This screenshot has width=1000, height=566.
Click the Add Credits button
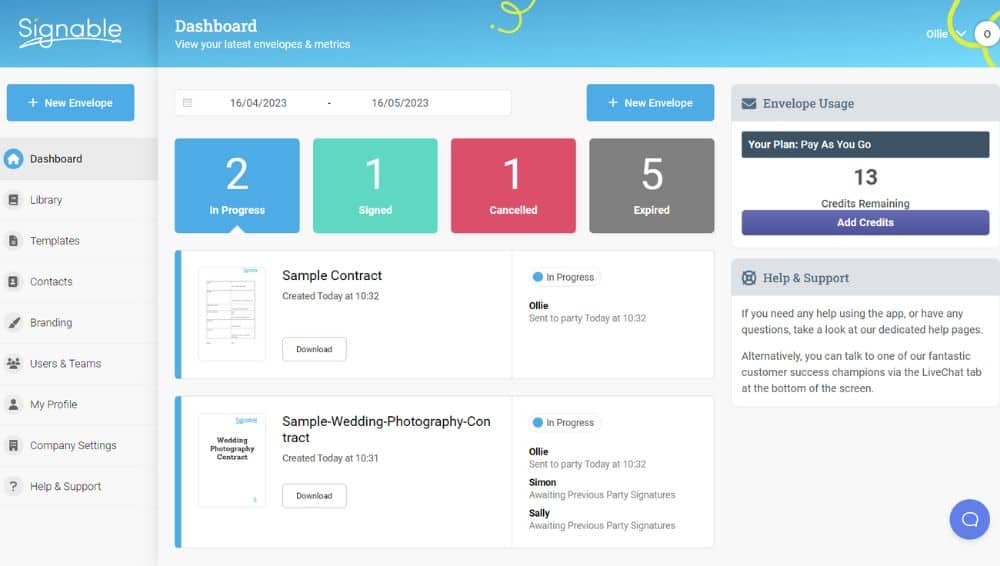865,223
